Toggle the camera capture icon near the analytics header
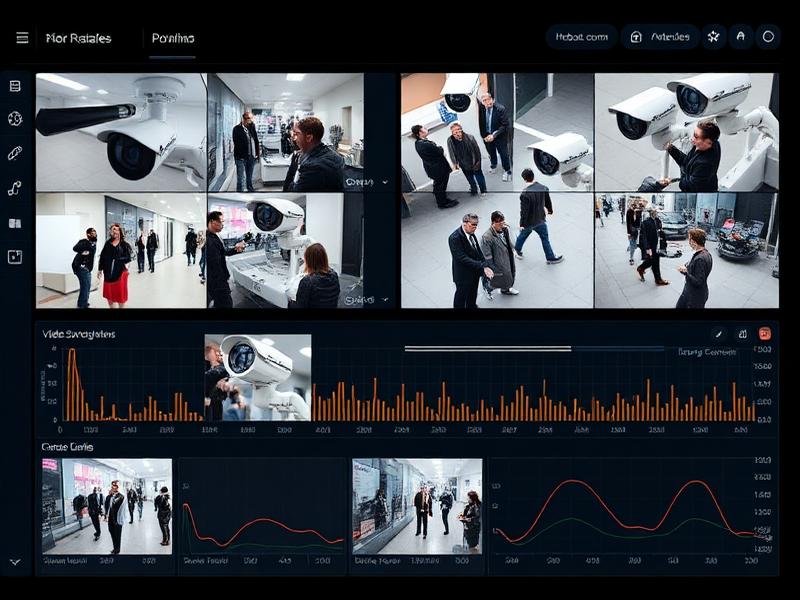Screen dimensions: 800x600 [x=742, y=334]
